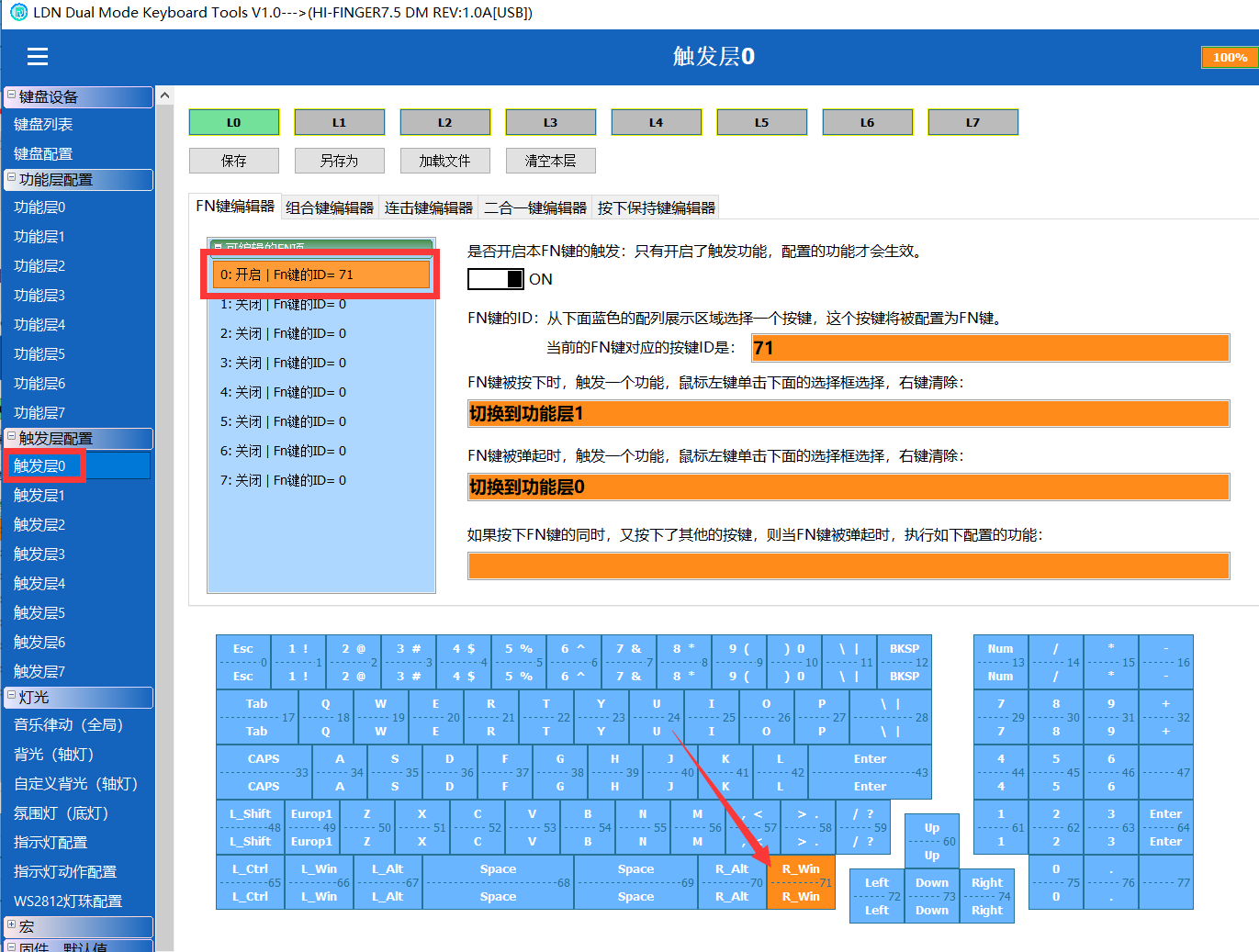Click the 保存 button
The width and height of the screenshot is (1259, 952).
tap(234, 161)
